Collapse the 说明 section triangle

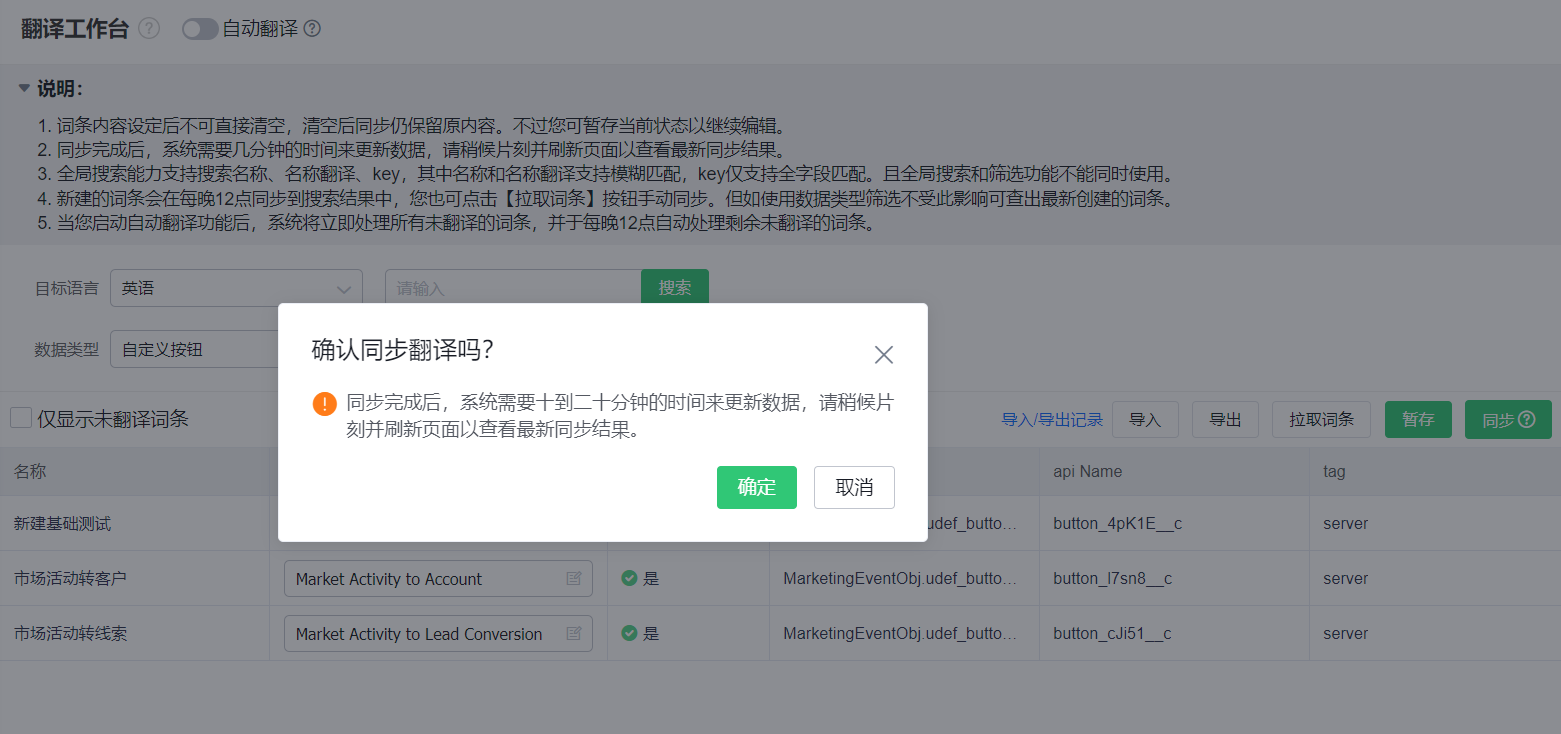pos(24,88)
